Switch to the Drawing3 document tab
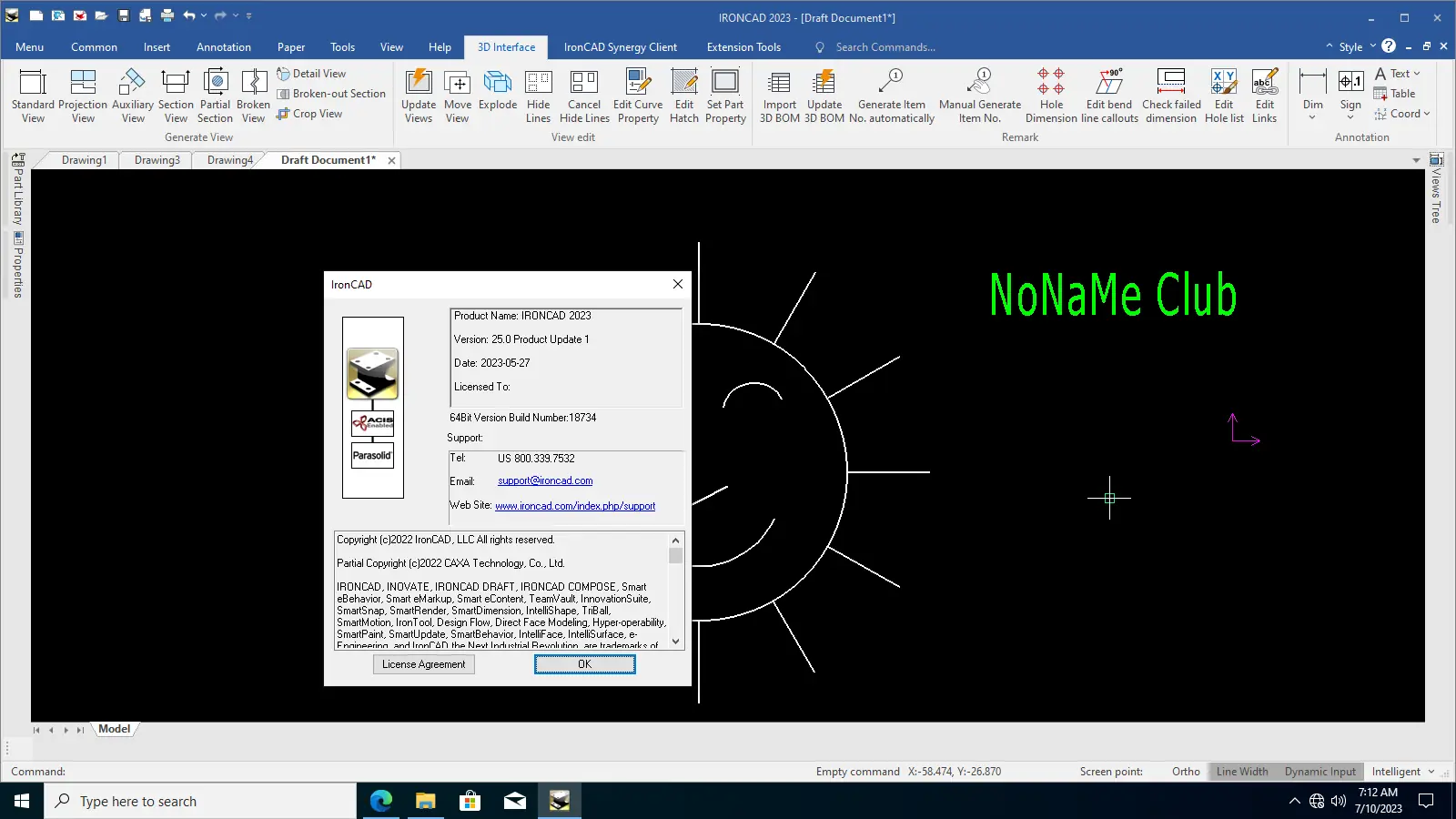The height and width of the screenshot is (819, 1456). pos(157,160)
